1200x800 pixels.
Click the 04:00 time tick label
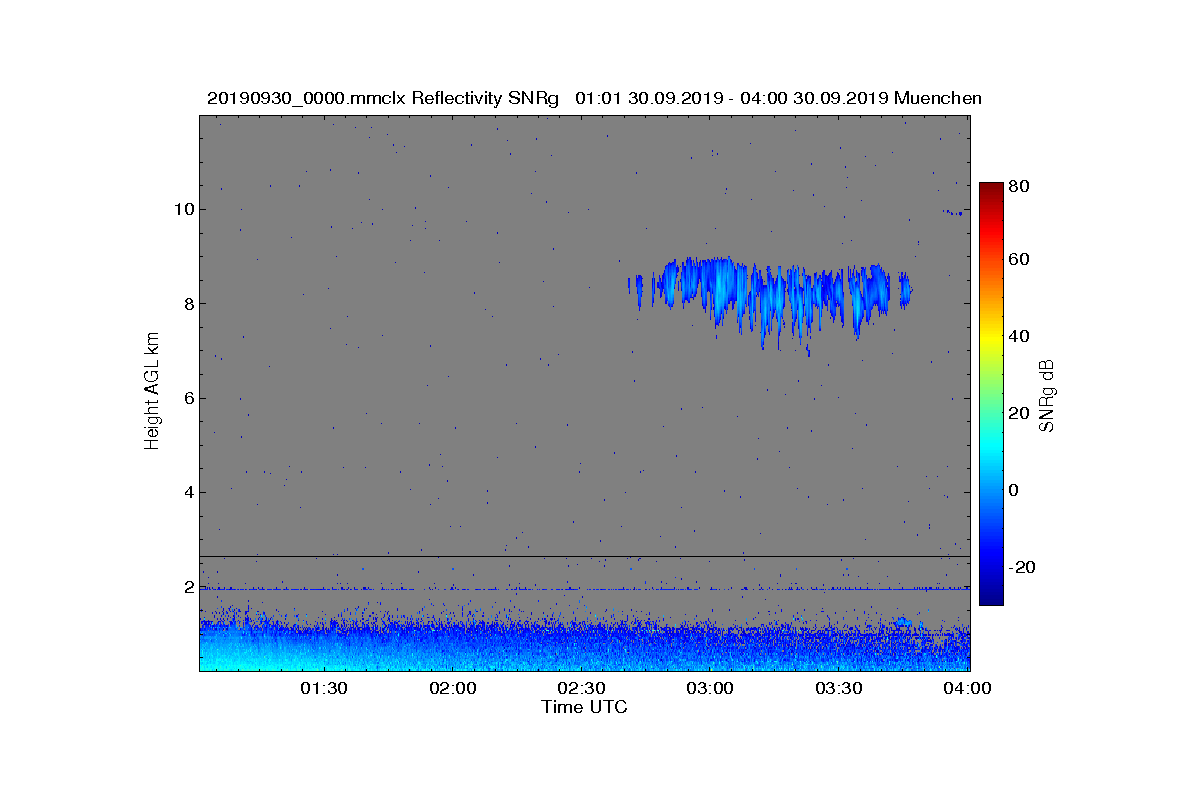968,688
